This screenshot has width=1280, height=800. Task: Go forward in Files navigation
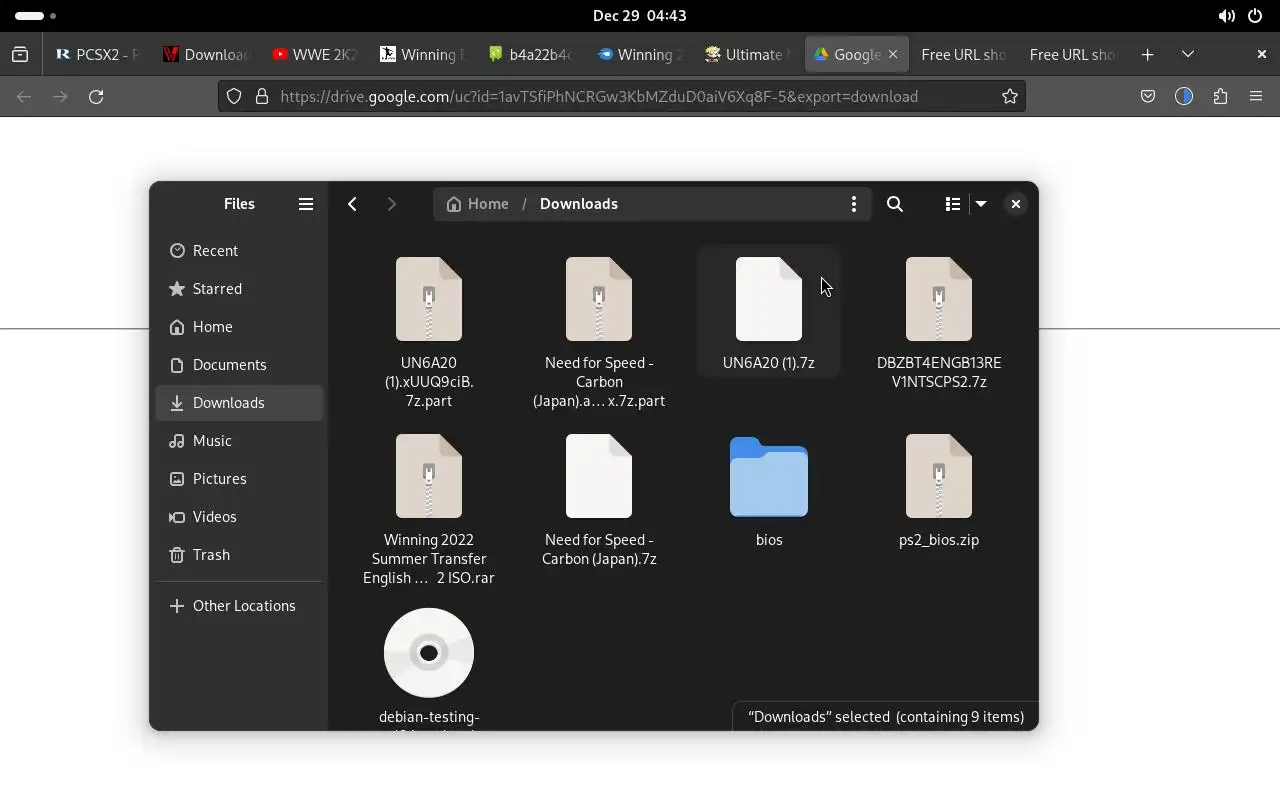tap(391, 204)
